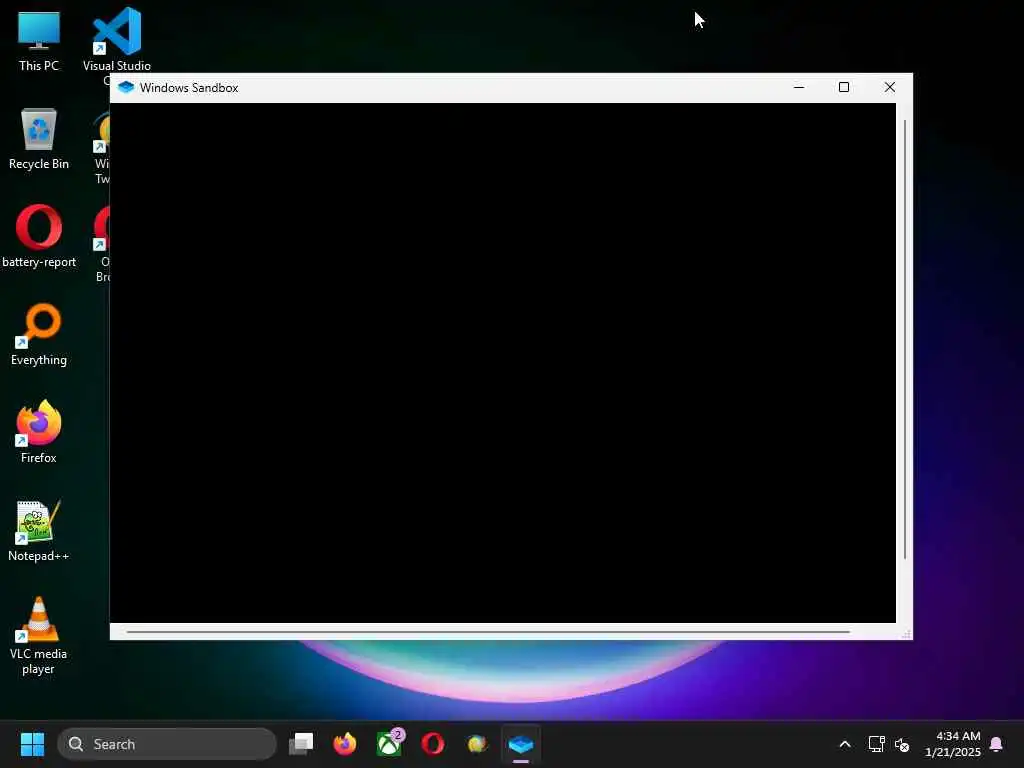Open Opera browser from the taskbar
The height and width of the screenshot is (768, 1024).
point(433,744)
